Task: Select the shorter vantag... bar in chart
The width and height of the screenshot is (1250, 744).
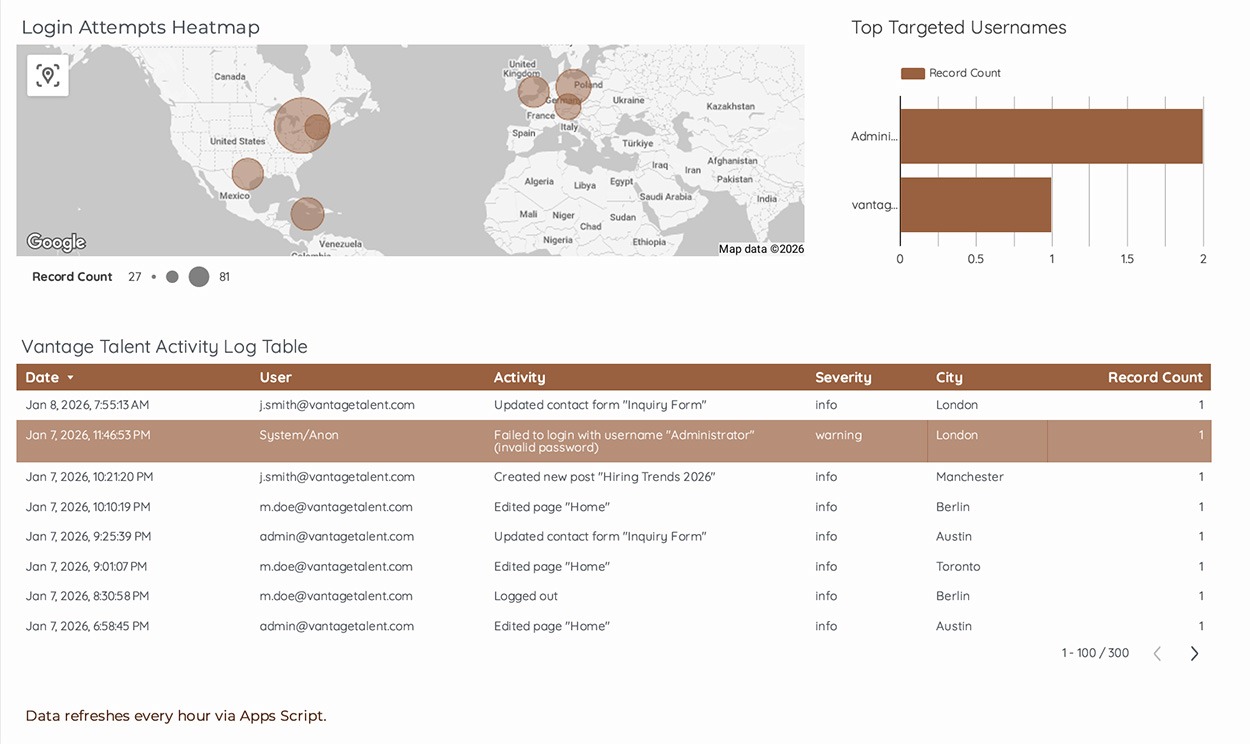Action: pos(975,205)
